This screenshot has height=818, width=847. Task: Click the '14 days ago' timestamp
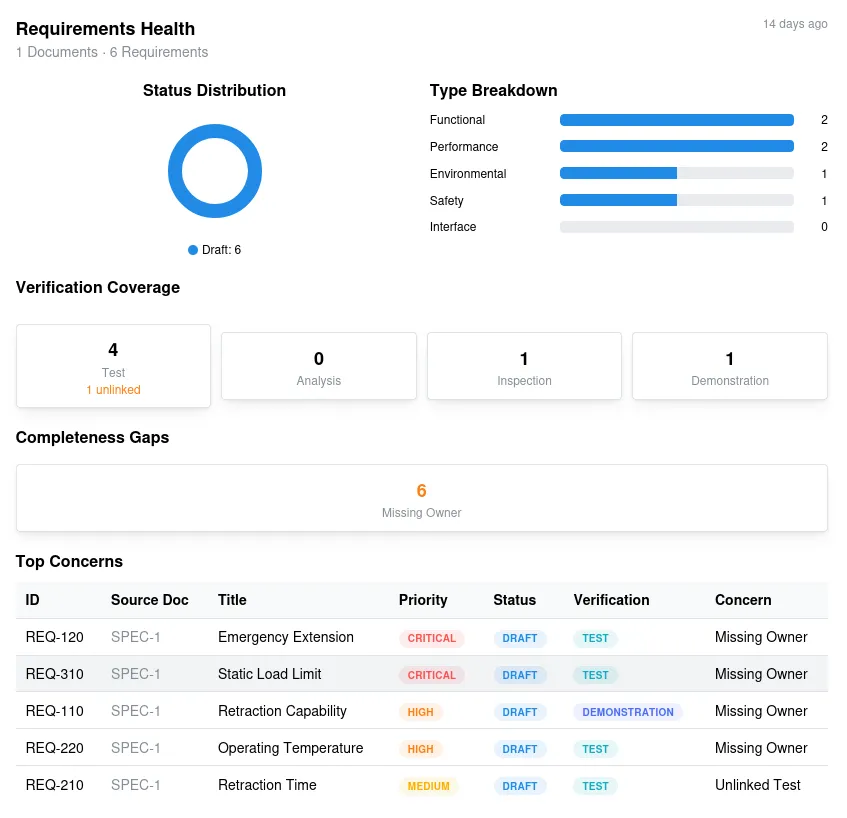[x=795, y=24]
